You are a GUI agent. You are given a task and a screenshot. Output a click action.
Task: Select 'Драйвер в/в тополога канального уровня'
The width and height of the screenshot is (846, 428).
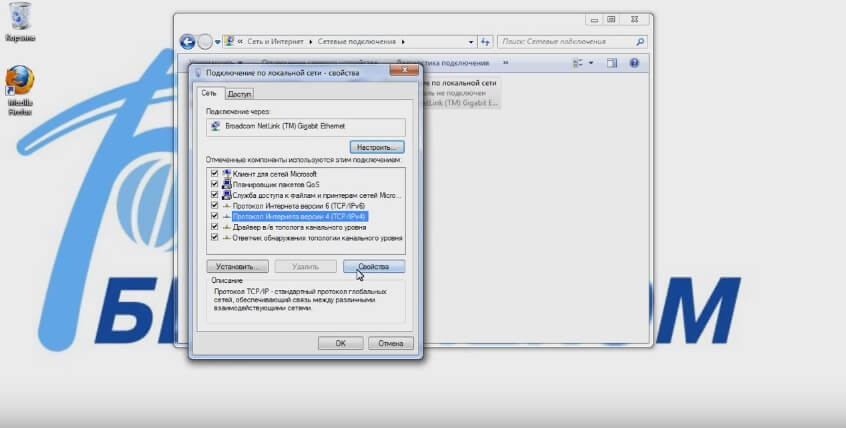pyautogui.click(x=299, y=227)
